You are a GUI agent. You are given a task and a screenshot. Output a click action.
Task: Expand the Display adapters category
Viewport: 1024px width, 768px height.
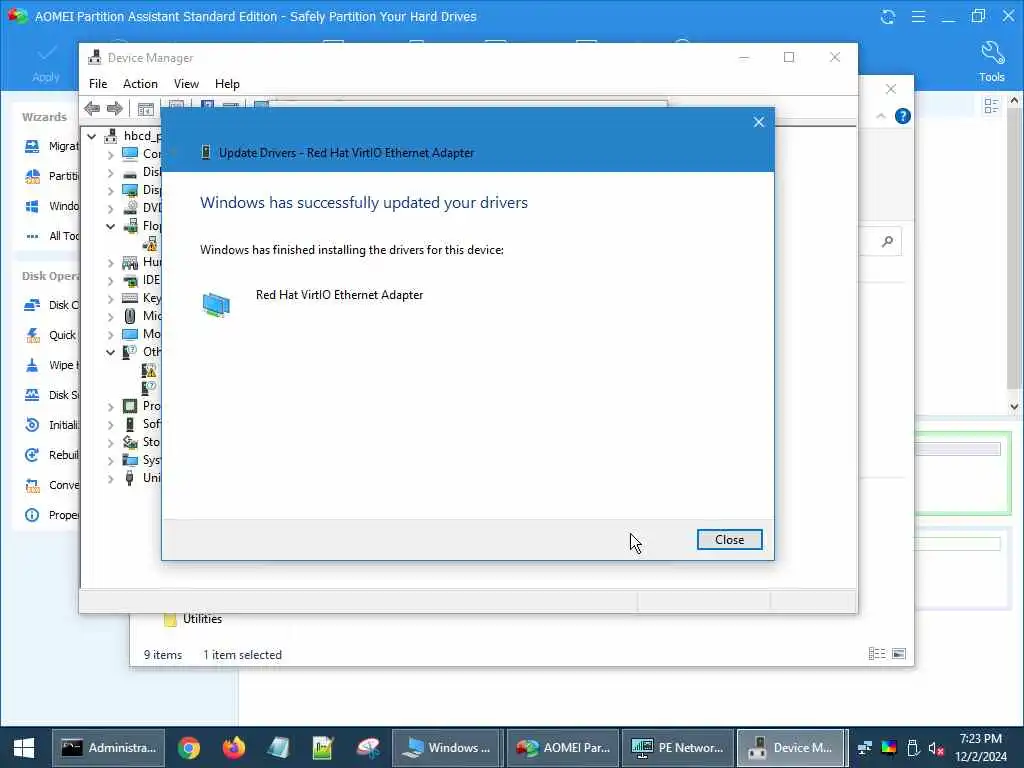[x=110, y=191]
